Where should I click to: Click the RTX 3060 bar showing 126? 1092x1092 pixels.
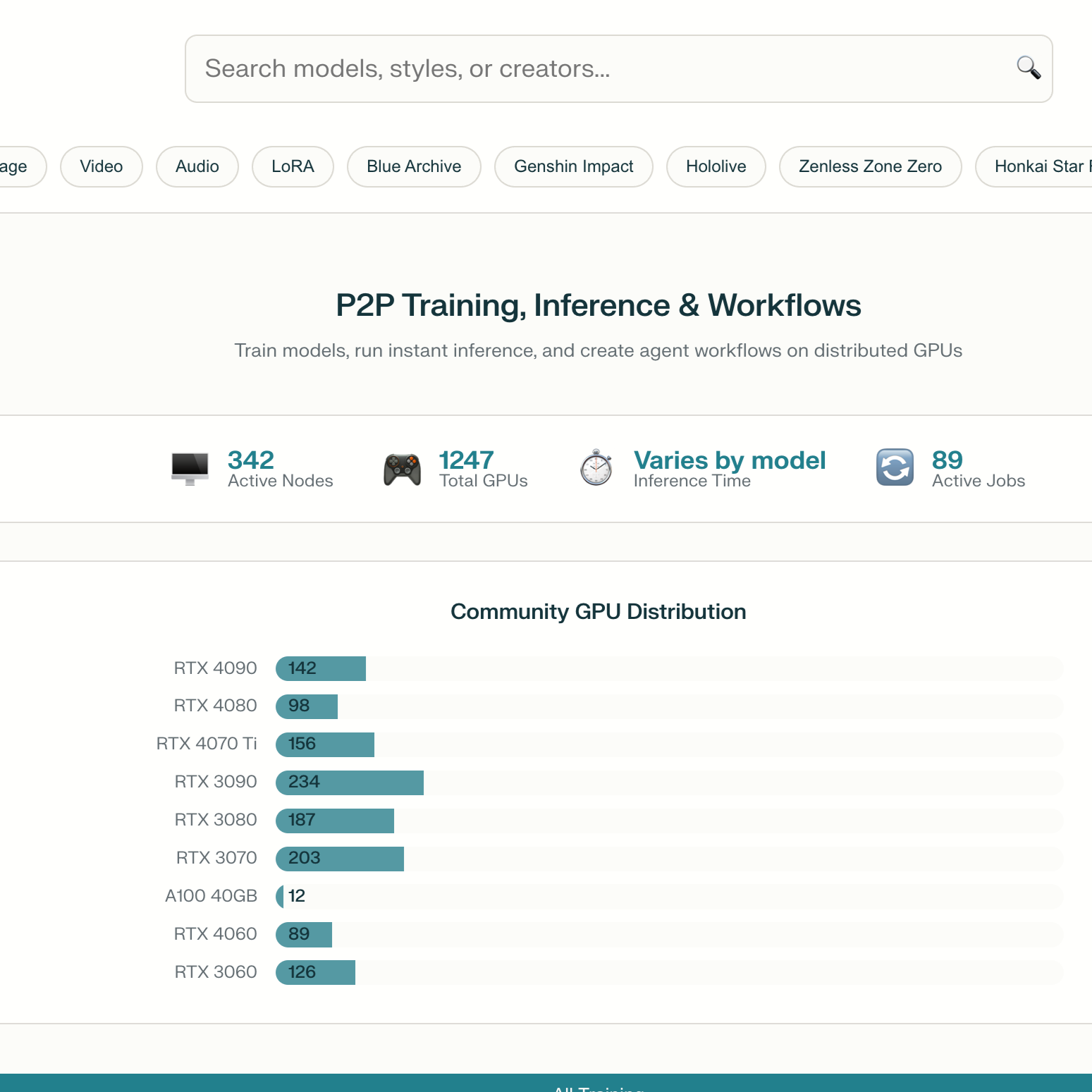click(x=316, y=973)
